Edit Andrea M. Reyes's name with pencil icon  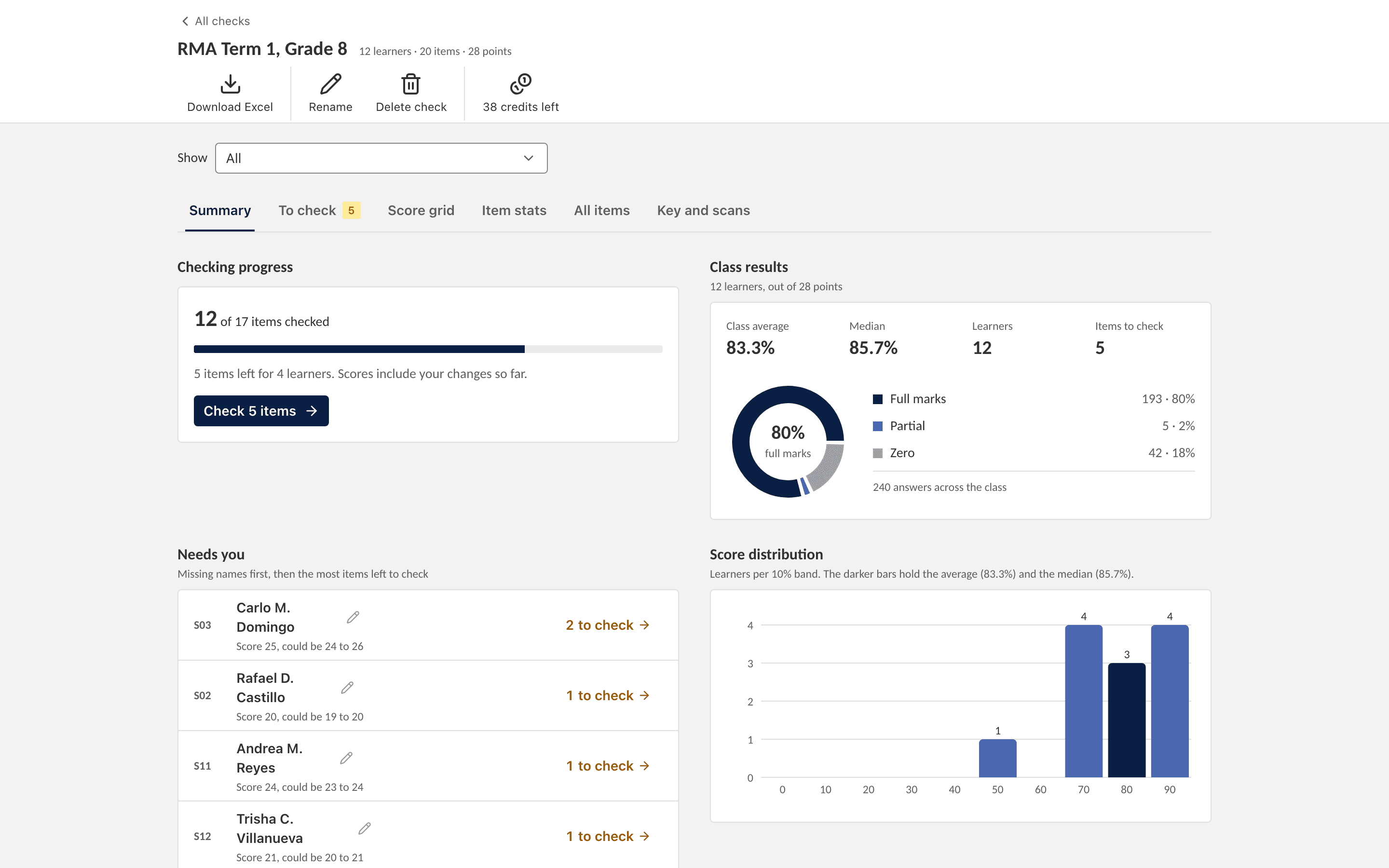[x=346, y=758]
